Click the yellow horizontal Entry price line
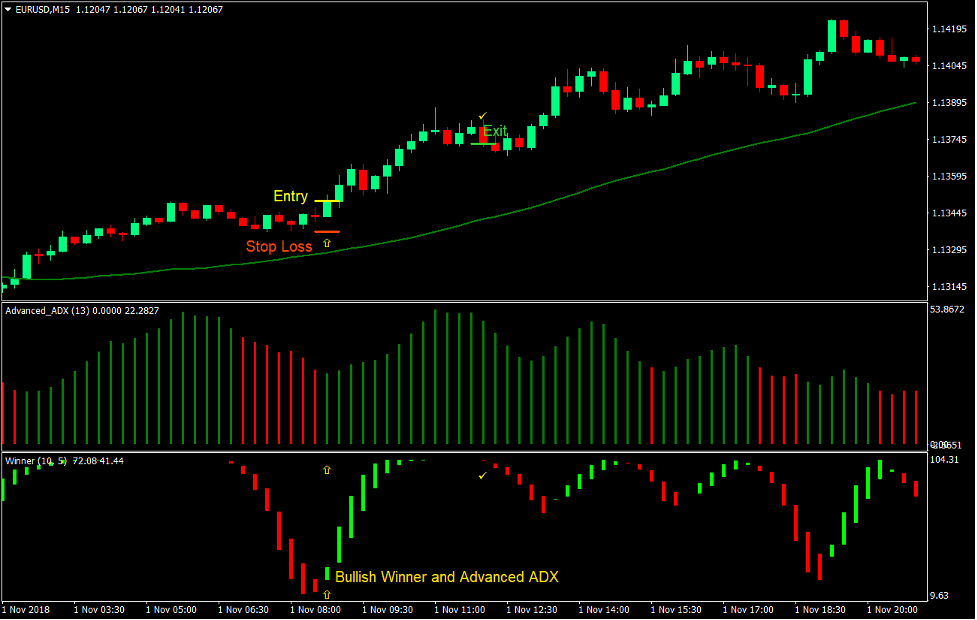 tap(327, 202)
